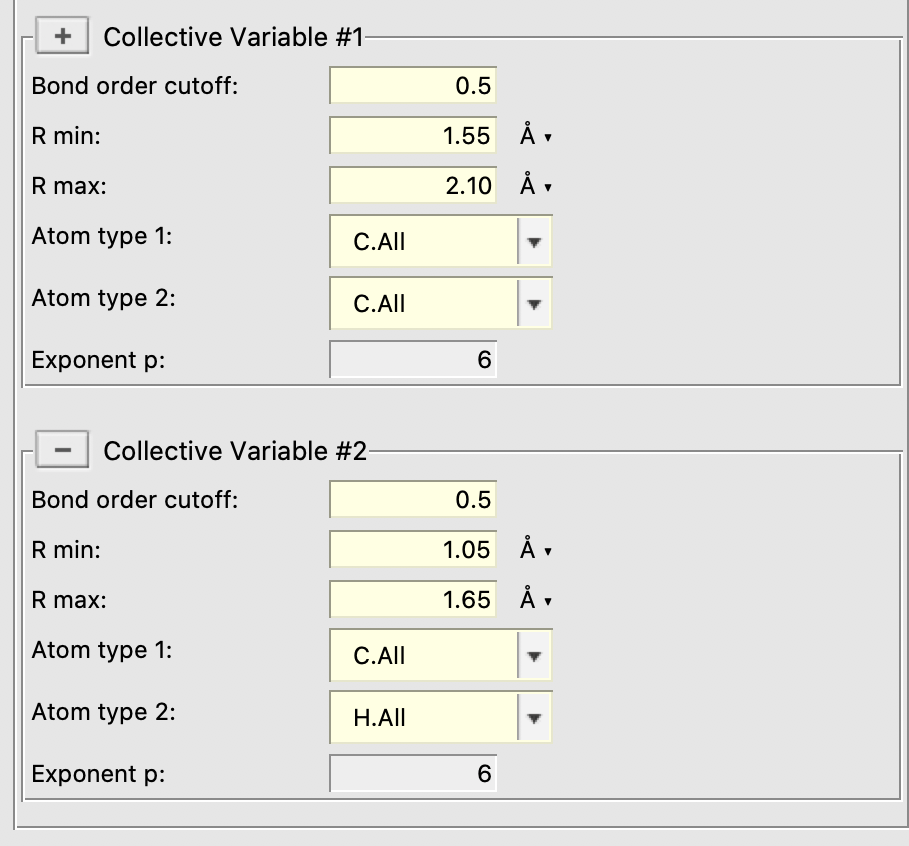
Task: Click the Exponent p field in Variable #2
Action: (412, 773)
